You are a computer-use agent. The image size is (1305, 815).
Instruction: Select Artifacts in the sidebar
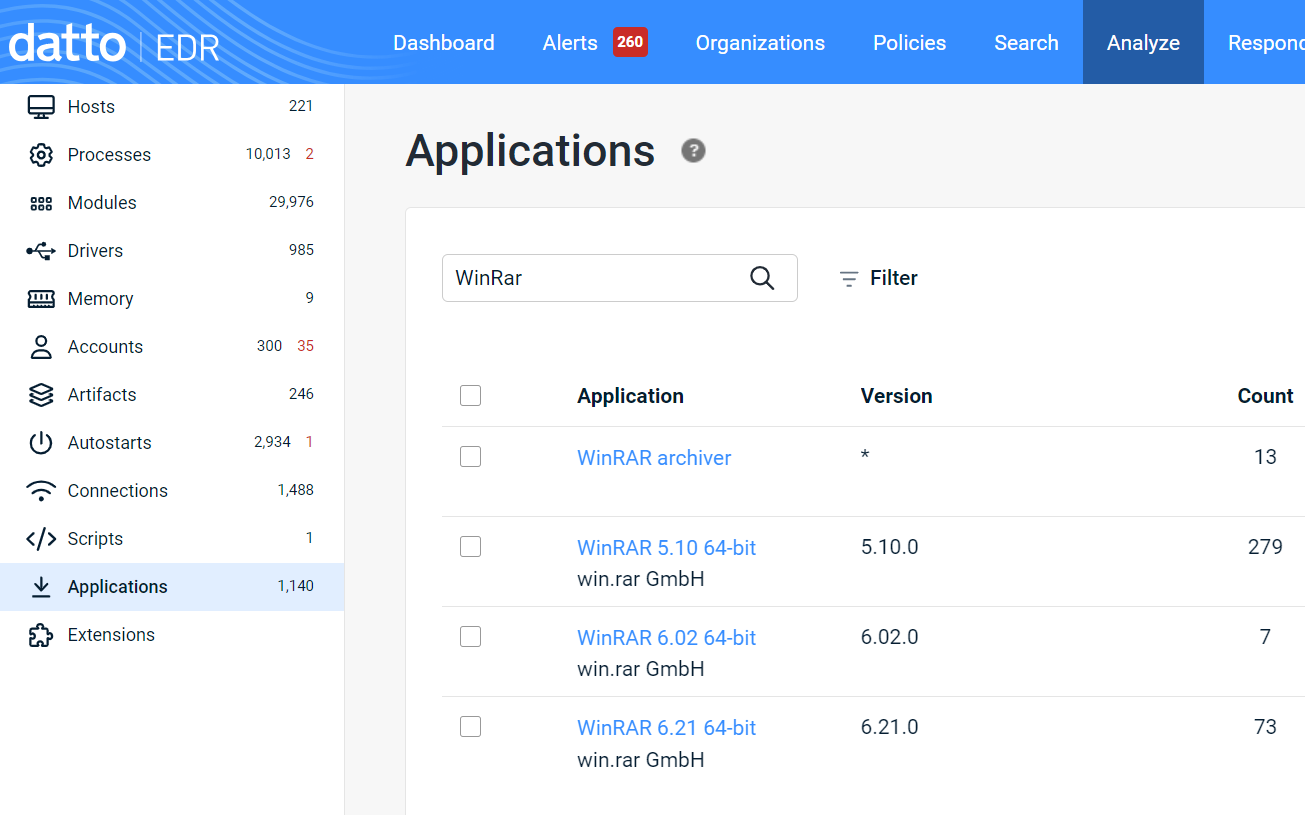172,395
